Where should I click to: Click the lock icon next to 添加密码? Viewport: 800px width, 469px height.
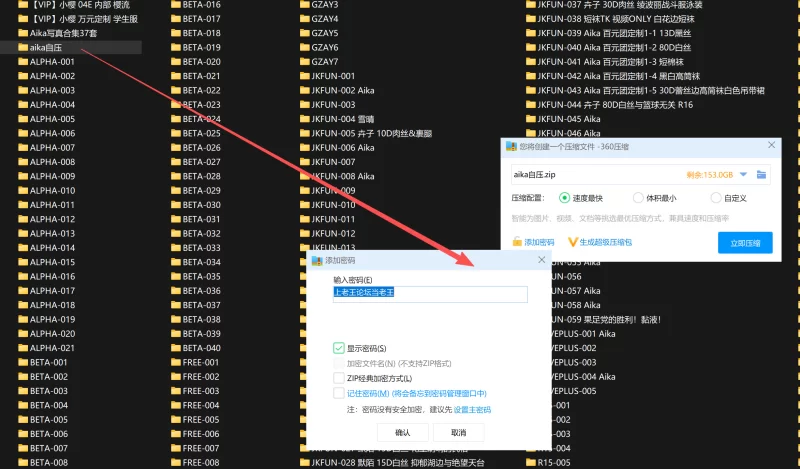click(517, 242)
